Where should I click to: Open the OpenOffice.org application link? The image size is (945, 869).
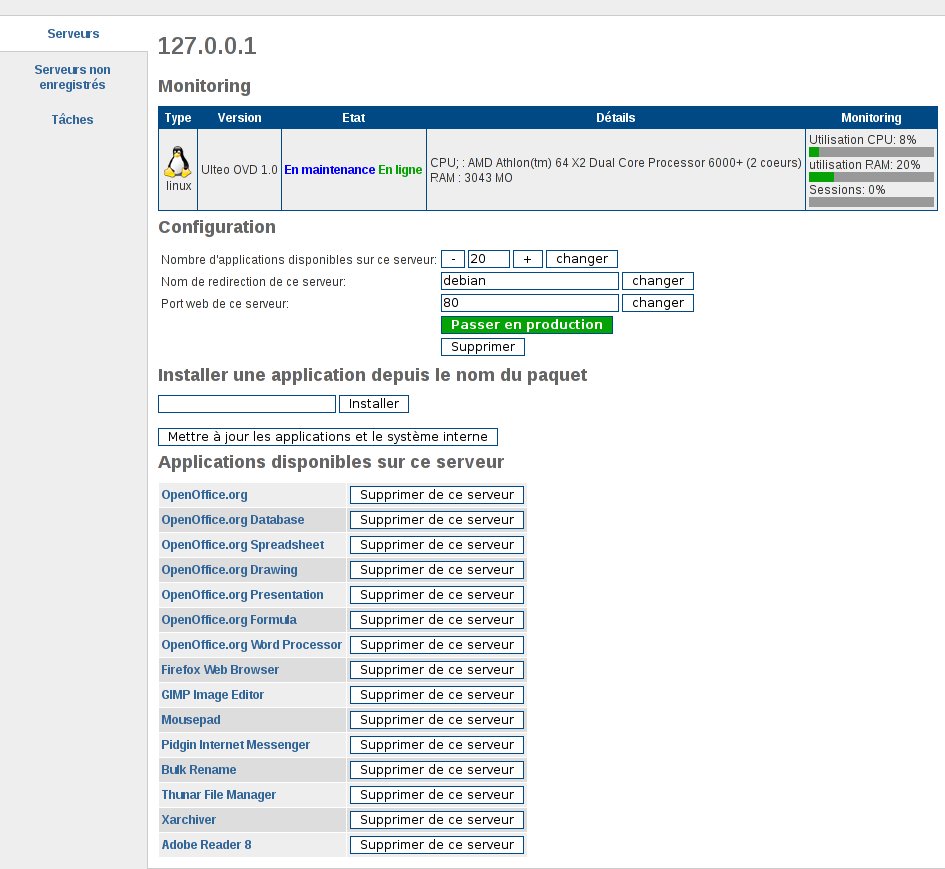204,495
